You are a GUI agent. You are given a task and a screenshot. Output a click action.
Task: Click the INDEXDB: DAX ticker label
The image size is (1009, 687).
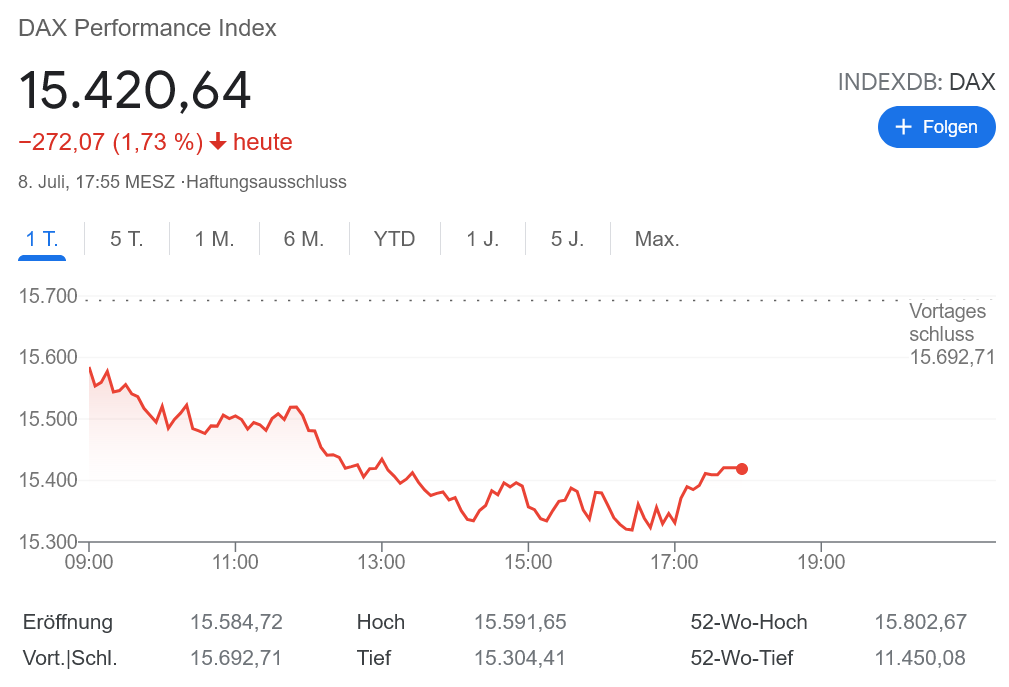916,82
